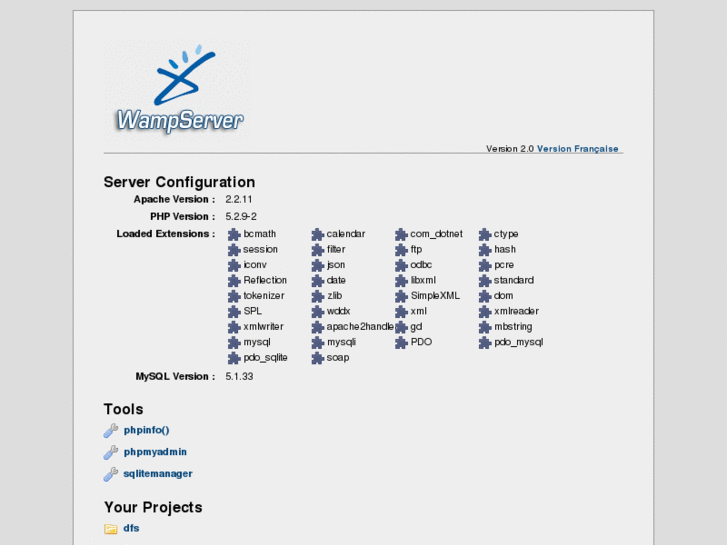Click the puzzle icon beside SimpleXML
Viewport: 727px width, 545px height.
[x=401, y=296]
